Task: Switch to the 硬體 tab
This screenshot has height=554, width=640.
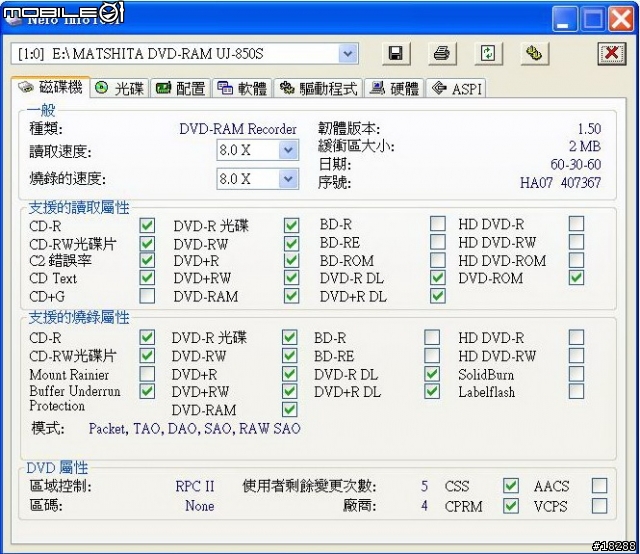Action: point(394,88)
